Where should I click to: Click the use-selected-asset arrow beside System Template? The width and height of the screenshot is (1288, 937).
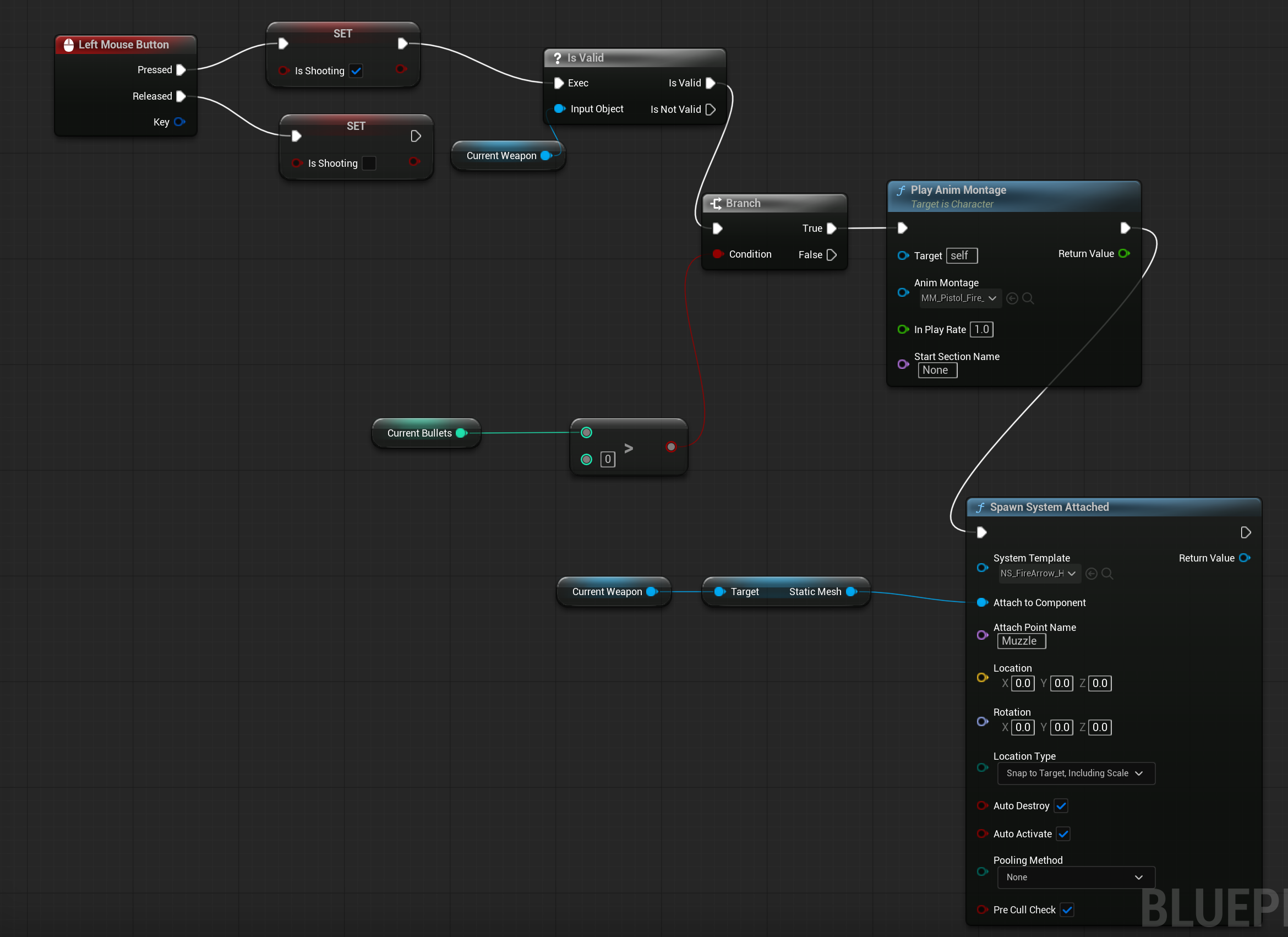[1091, 574]
